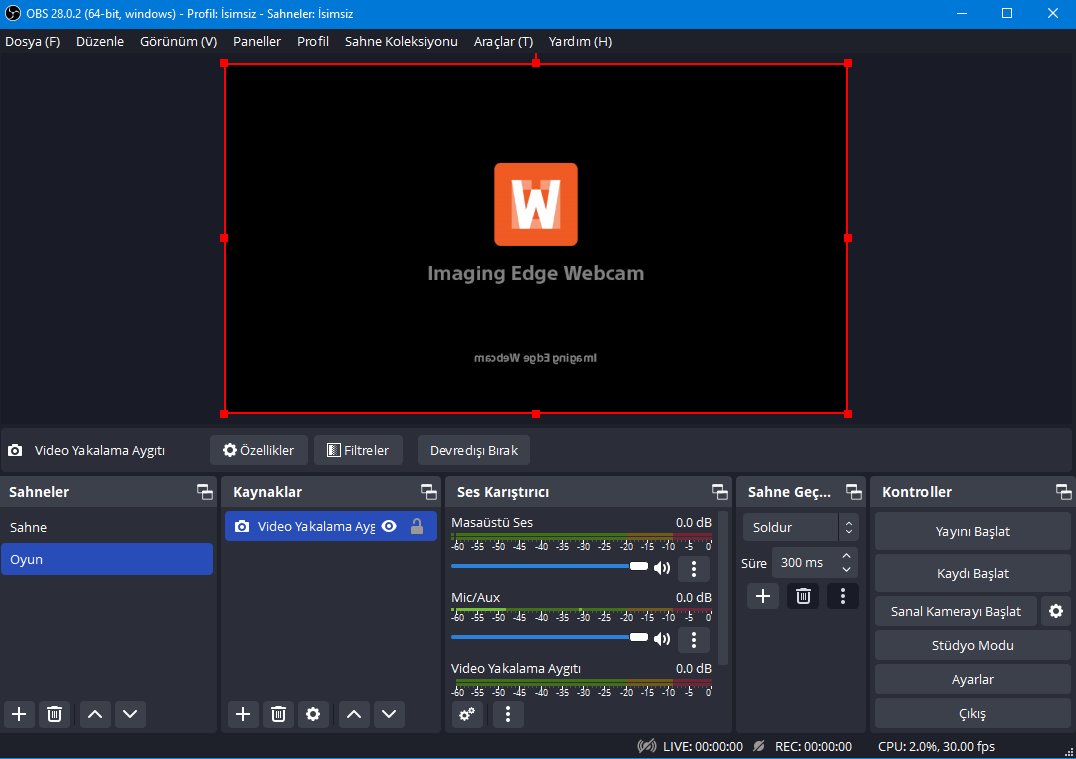
Task: Click Sanal Kamerayı Başlat button
Action: [x=956, y=611]
